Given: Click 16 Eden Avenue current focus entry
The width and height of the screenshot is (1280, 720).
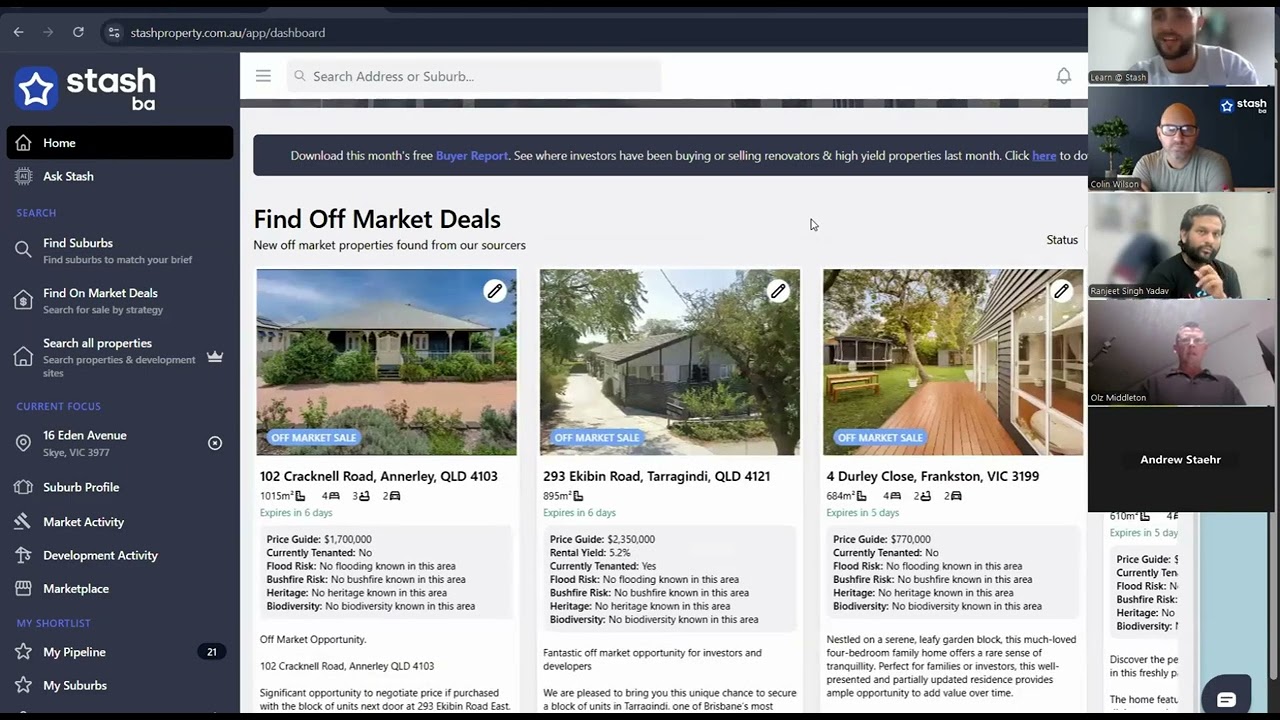Looking at the screenshot, I should tap(120, 443).
